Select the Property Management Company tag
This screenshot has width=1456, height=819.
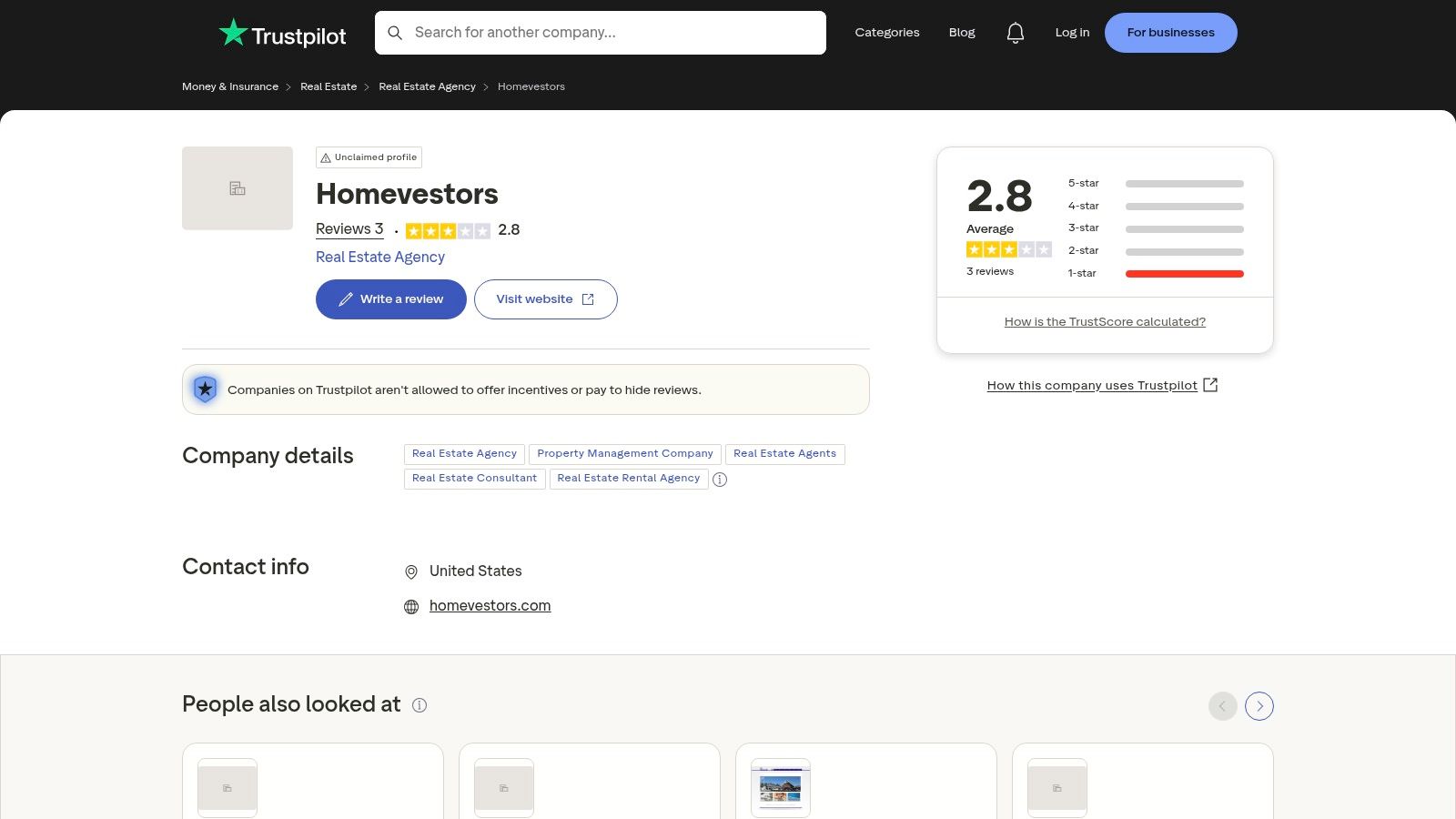625,454
